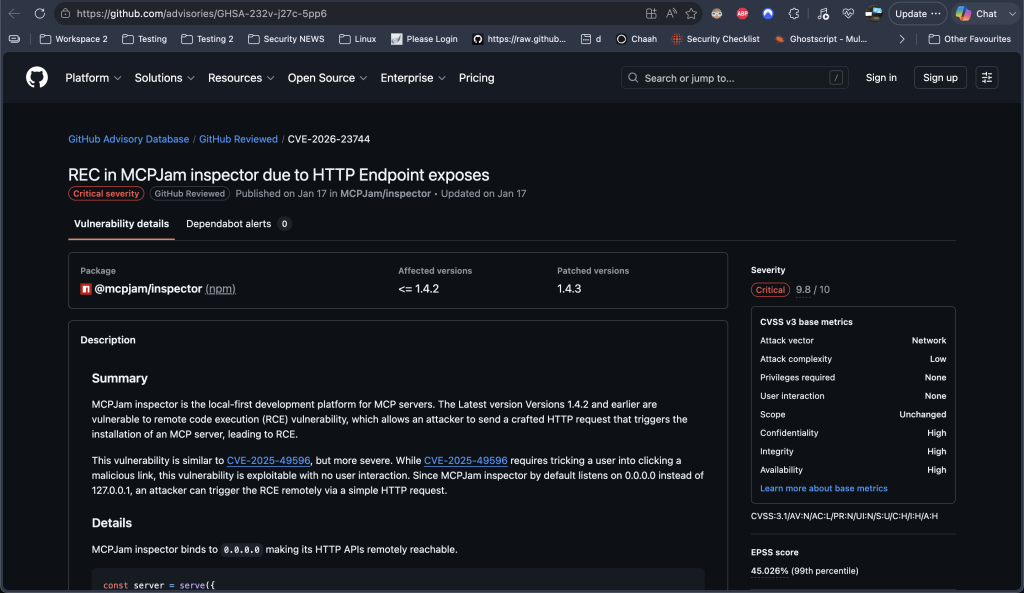The width and height of the screenshot is (1024, 593).
Task: Open the Copilot Chat sidebar
Action: pyautogui.click(x=976, y=13)
